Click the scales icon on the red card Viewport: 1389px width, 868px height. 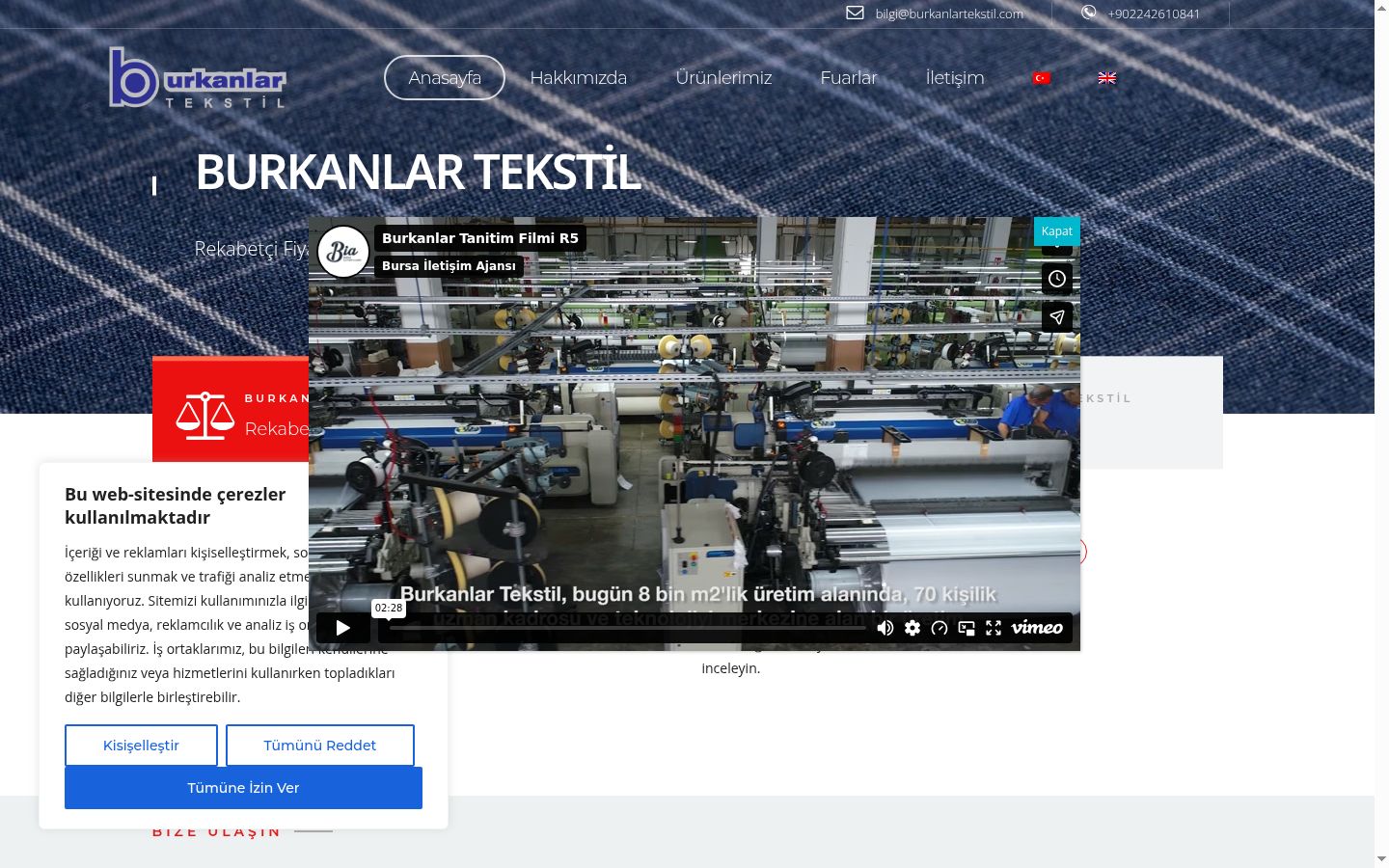coord(204,416)
